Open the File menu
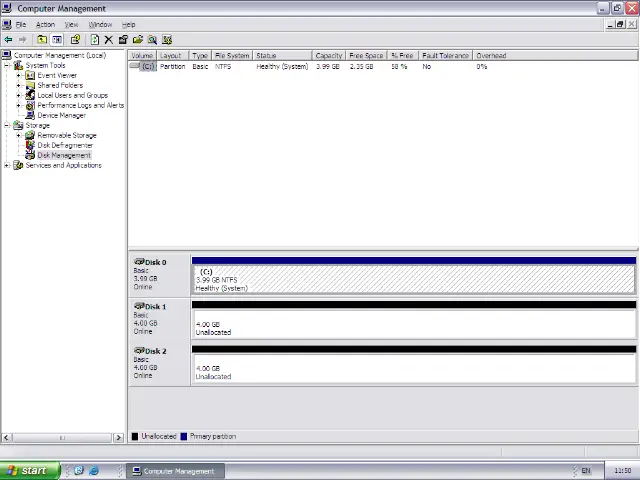Viewport: 640px width, 480px height. (x=21, y=25)
